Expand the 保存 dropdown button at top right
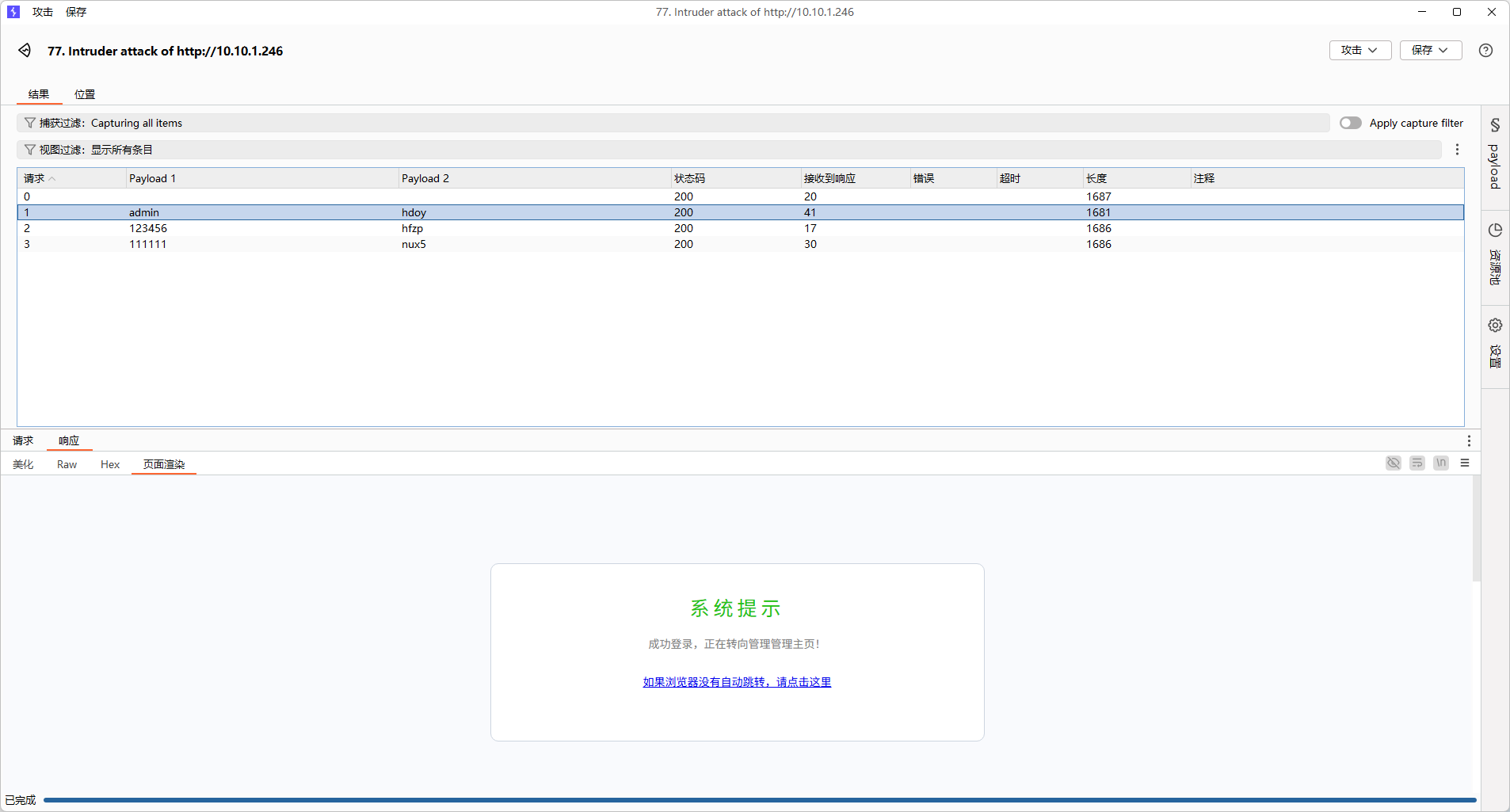Viewport: 1510px width, 812px height. 1430,51
